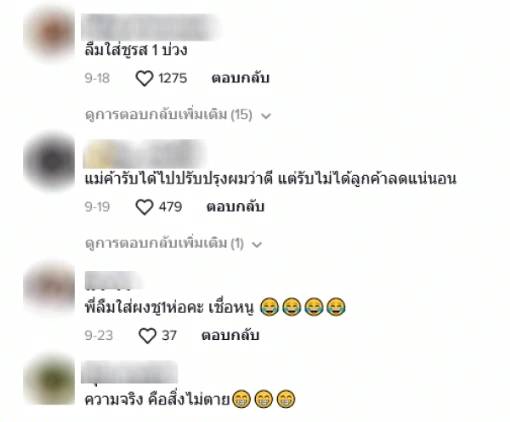Click the 1275 like count
510x422 pixels.
pyautogui.click(x=172, y=78)
